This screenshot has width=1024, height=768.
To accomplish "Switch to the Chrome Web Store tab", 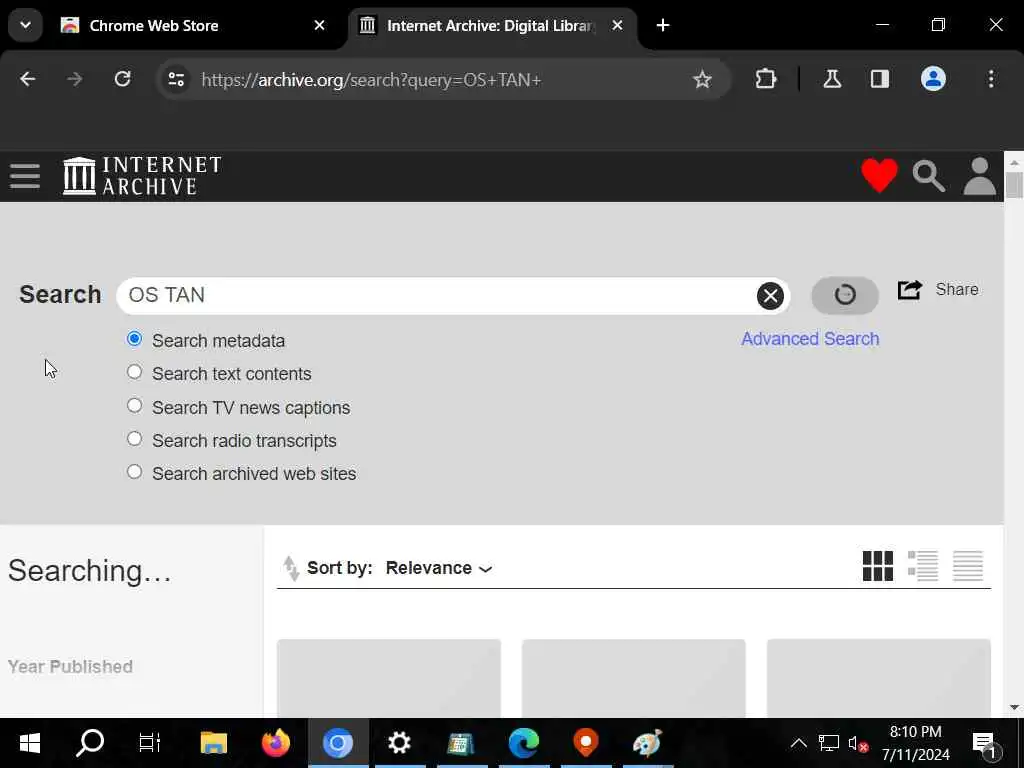I will [x=193, y=26].
